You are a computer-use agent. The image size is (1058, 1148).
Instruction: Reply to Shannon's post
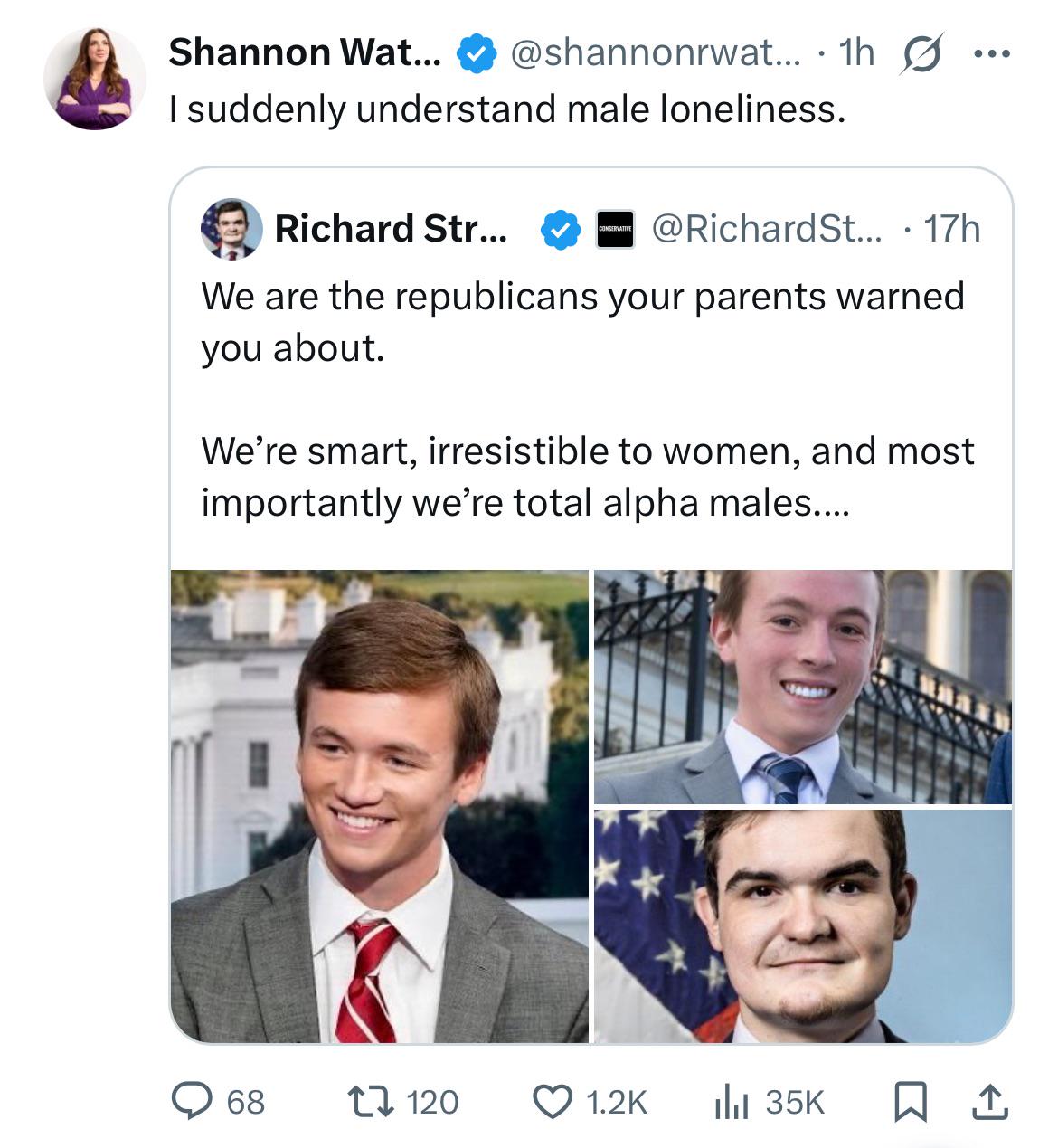tap(193, 1102)
